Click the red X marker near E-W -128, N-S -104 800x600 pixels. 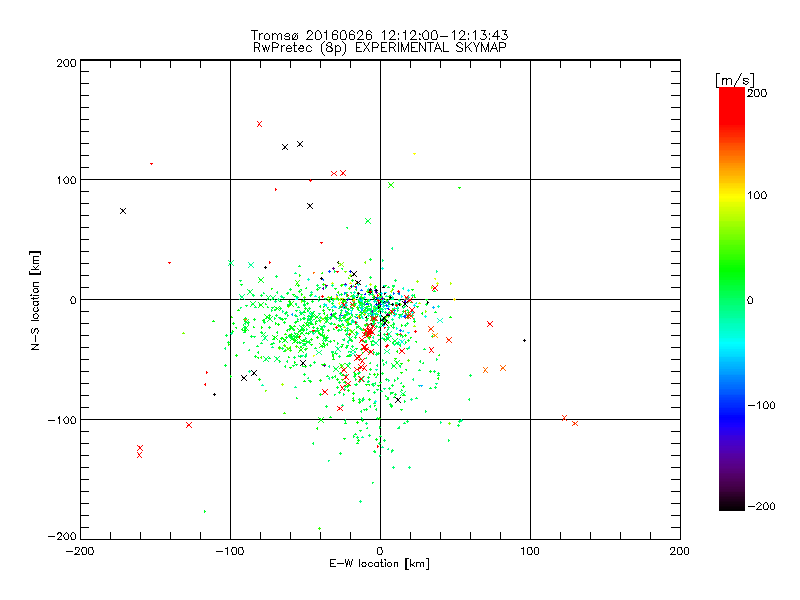tap(189, 425)
